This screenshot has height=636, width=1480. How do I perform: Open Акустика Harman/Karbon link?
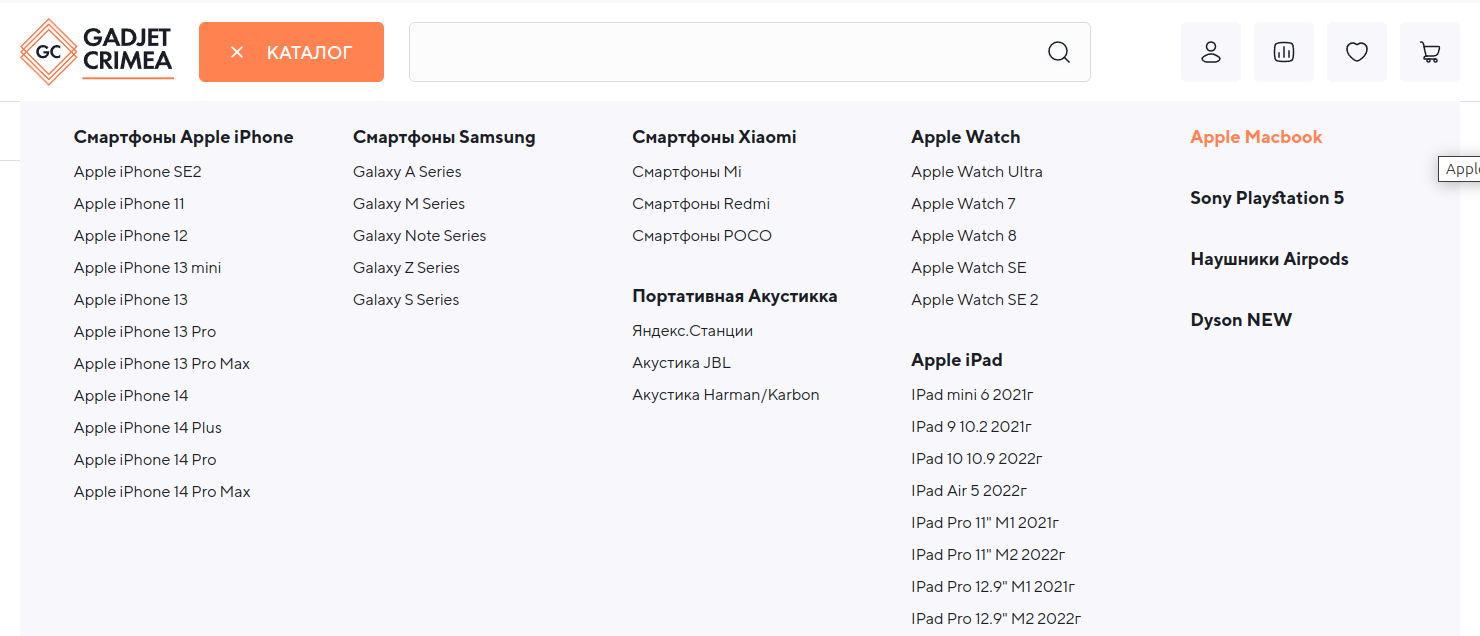click(726, 395)
